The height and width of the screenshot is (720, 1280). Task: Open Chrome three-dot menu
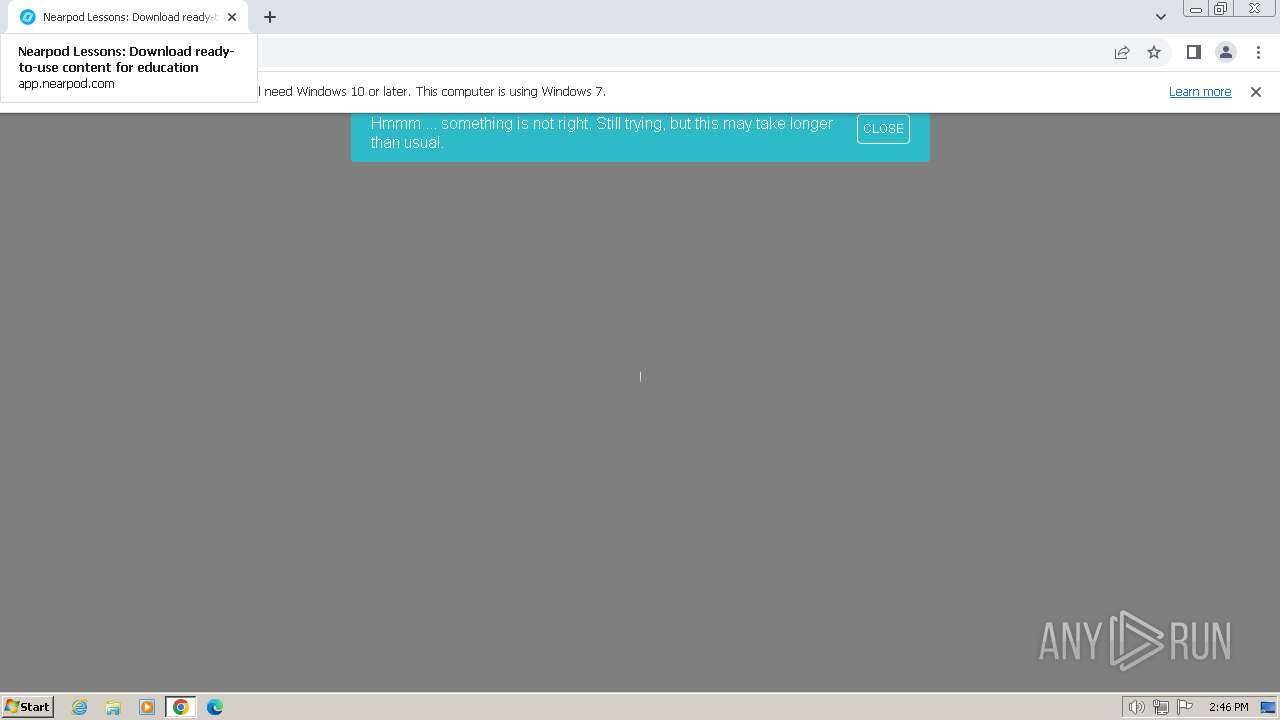click(1258, 52)
